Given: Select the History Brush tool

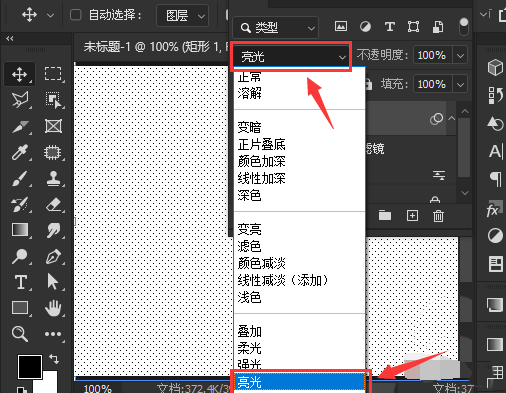Looking at the screenshot, I should 19,204.
